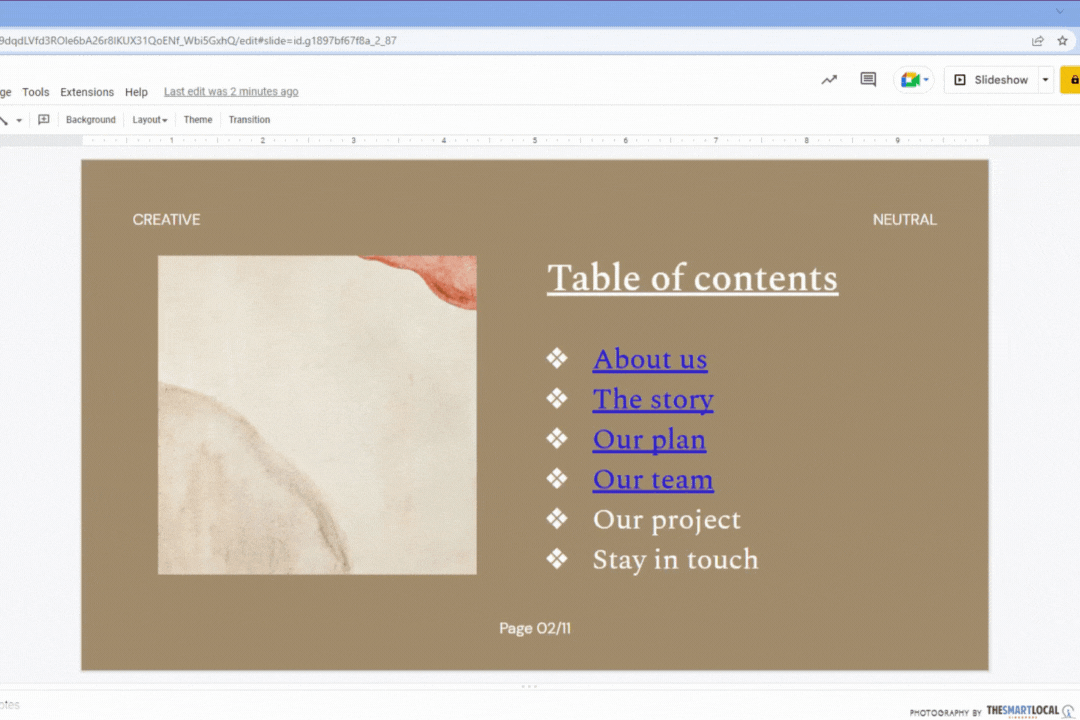Bookmark this page with the star icon
This screenshot has height=720, width=1080.
pyautogui.click(x=1062, y=41)
